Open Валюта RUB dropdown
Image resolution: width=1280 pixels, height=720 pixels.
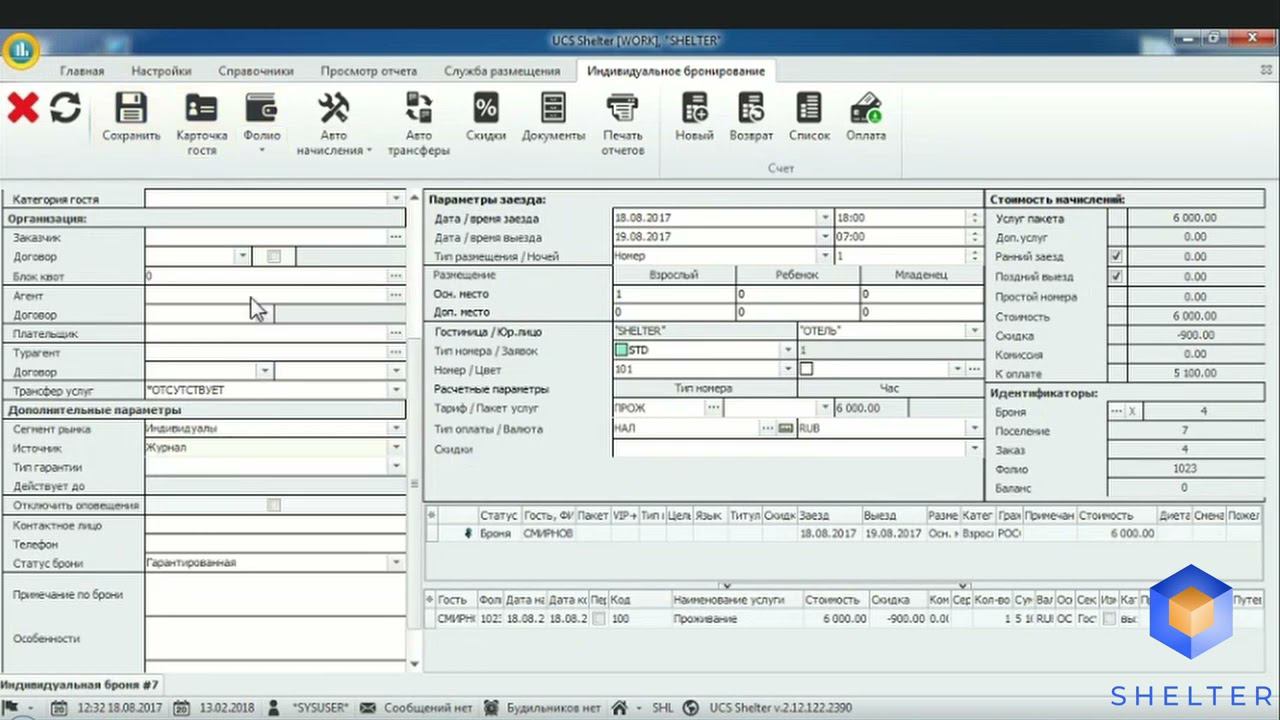[974, 428]
